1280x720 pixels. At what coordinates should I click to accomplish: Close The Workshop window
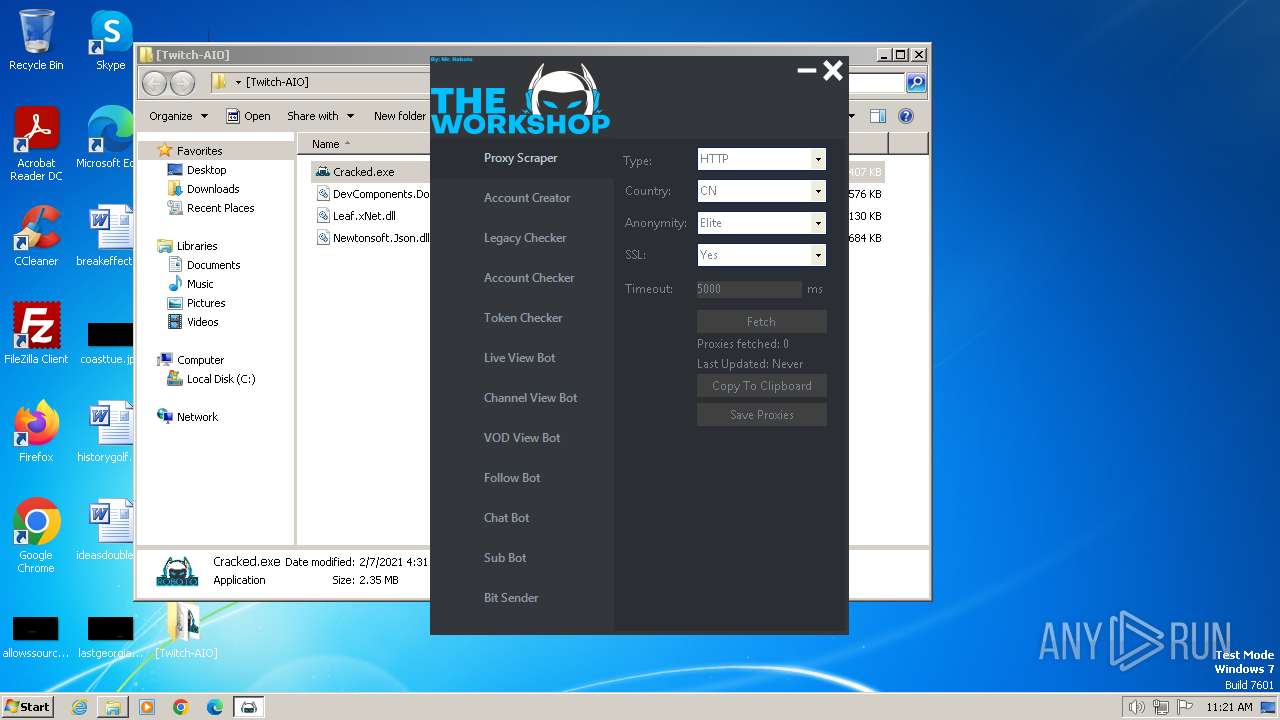coord(833,70)
